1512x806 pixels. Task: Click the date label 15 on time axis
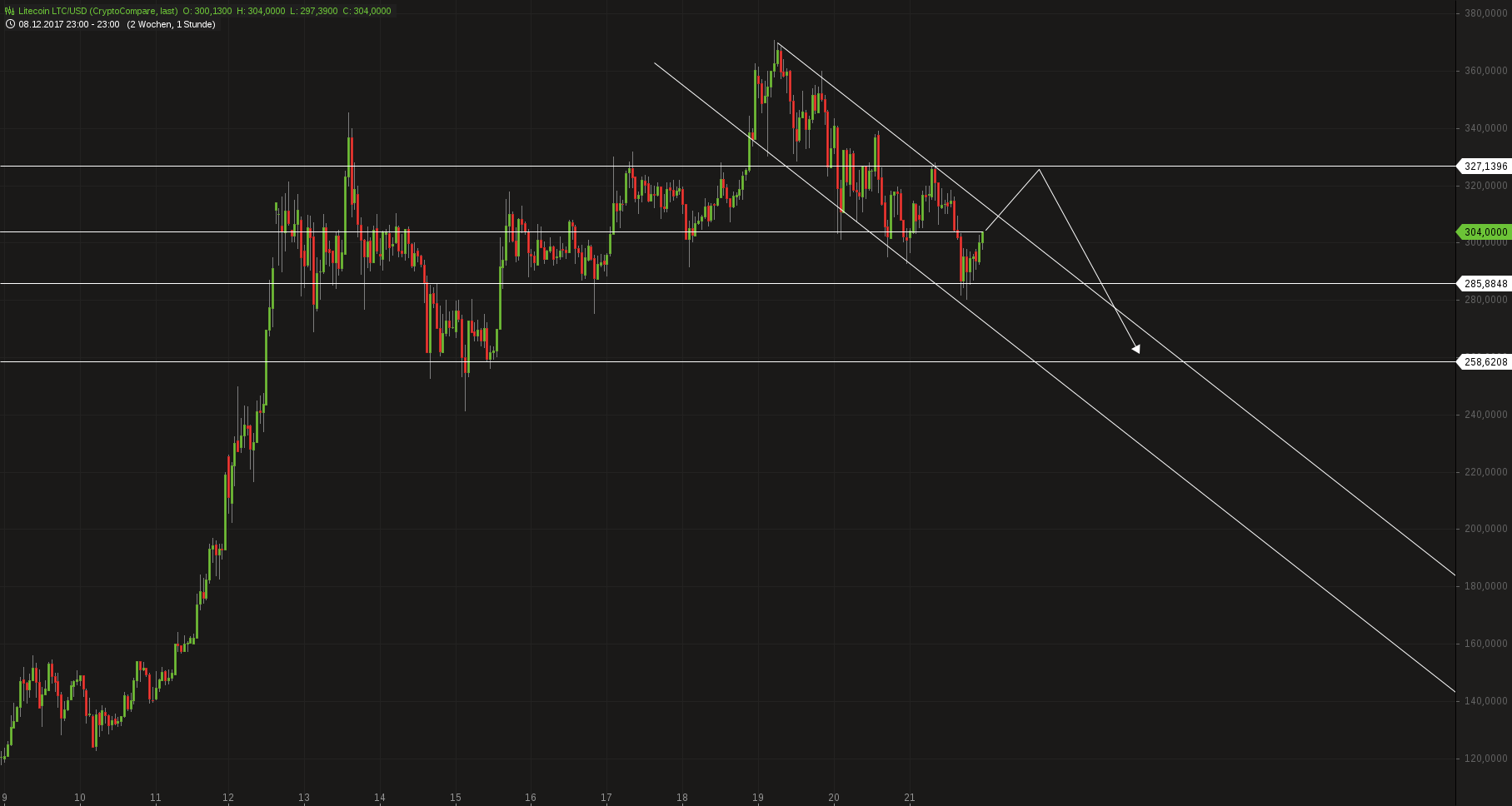(456, 798)
